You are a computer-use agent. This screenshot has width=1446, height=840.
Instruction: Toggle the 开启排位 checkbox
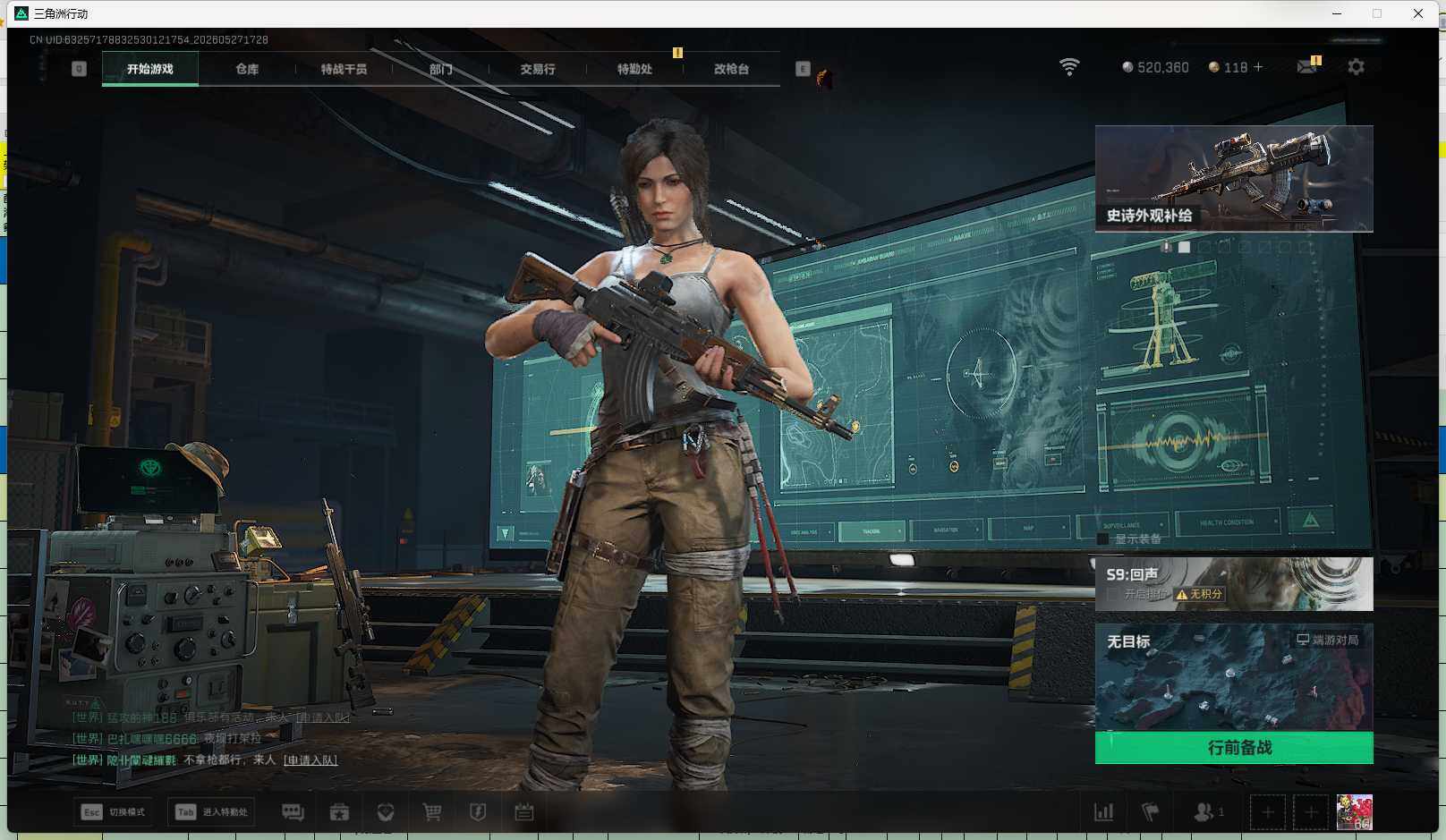(1112, 594)
